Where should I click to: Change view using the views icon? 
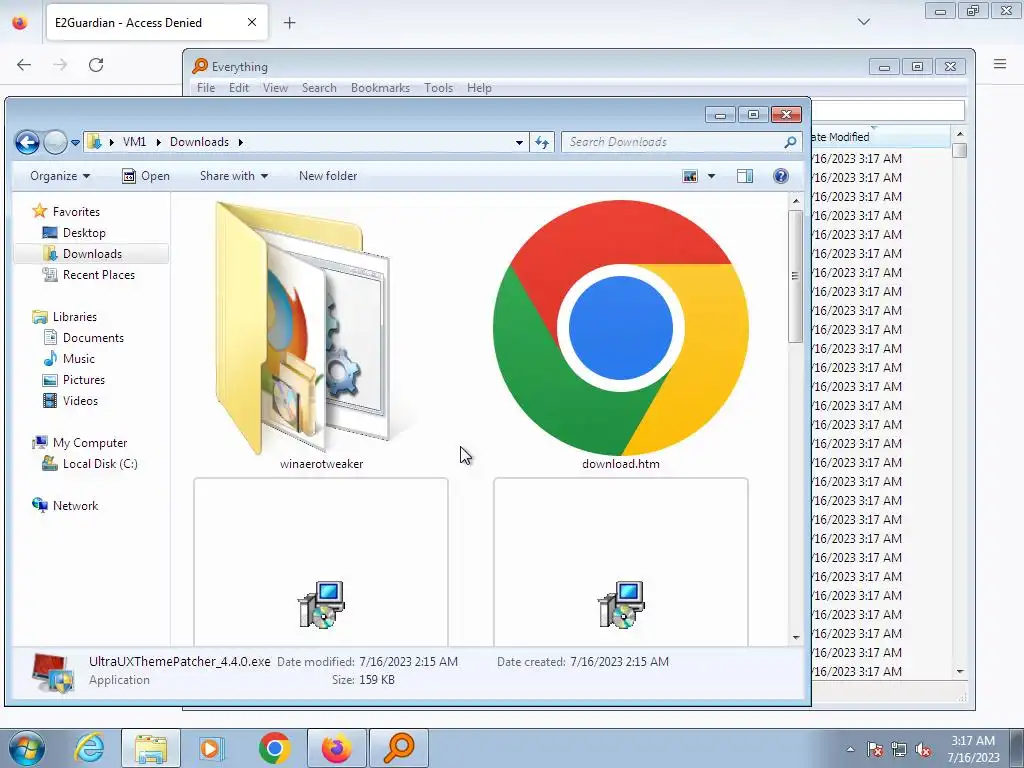pos(690,176)
